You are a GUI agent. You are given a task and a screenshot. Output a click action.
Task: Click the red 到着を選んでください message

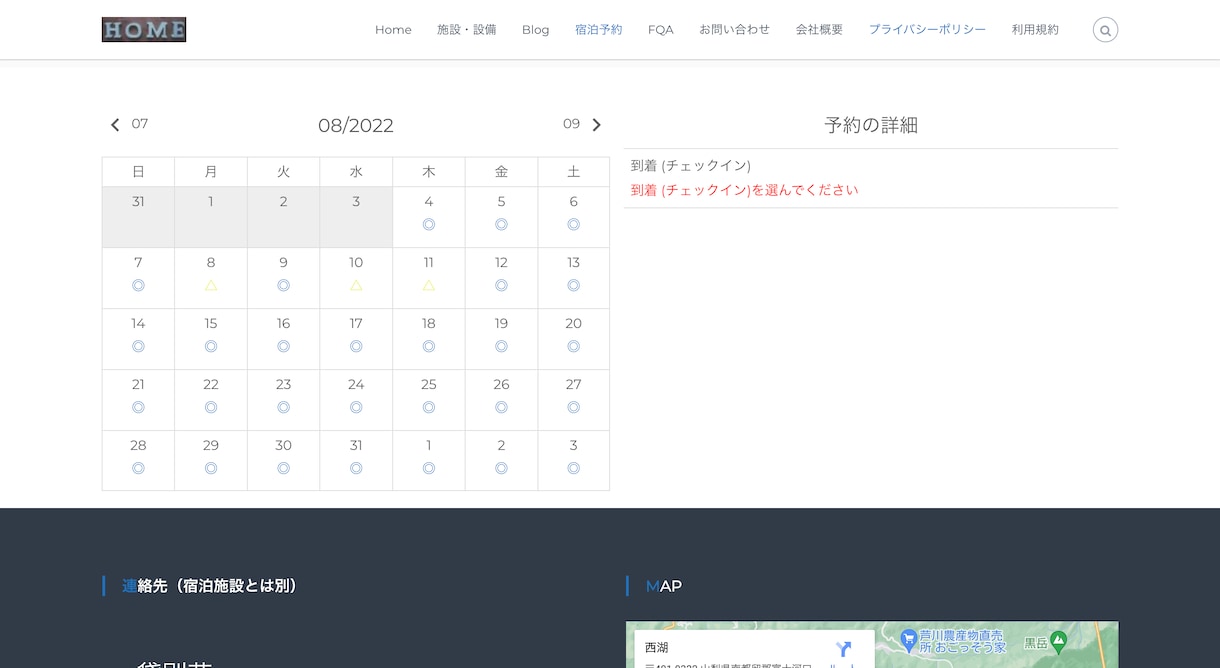(x=744, y=190)
